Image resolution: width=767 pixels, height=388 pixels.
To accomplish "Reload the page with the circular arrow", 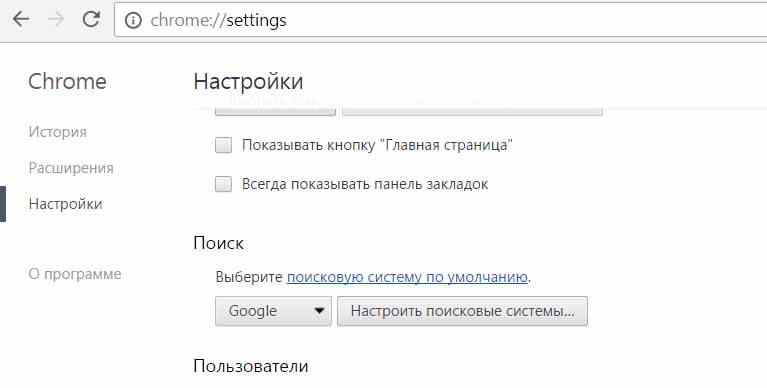I will (91, 19).
